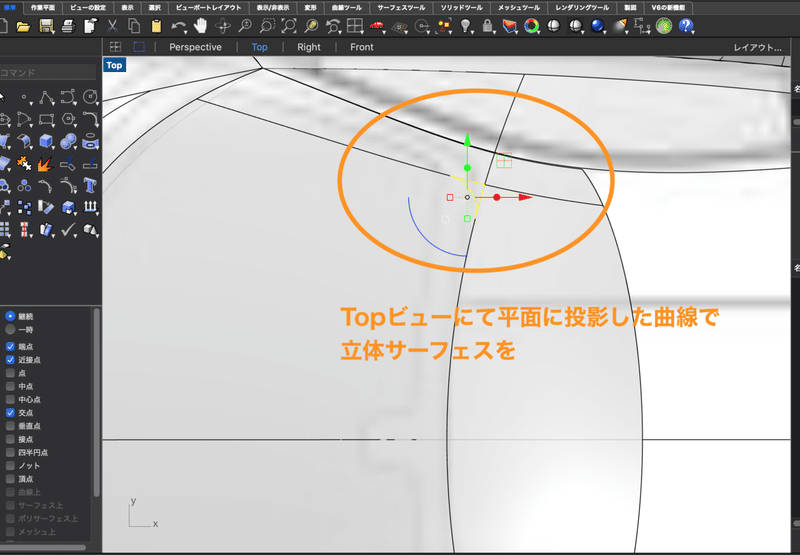Click the Zoom extents icon
The height and width of the screenshot is (555, 800).
(289, 26)
